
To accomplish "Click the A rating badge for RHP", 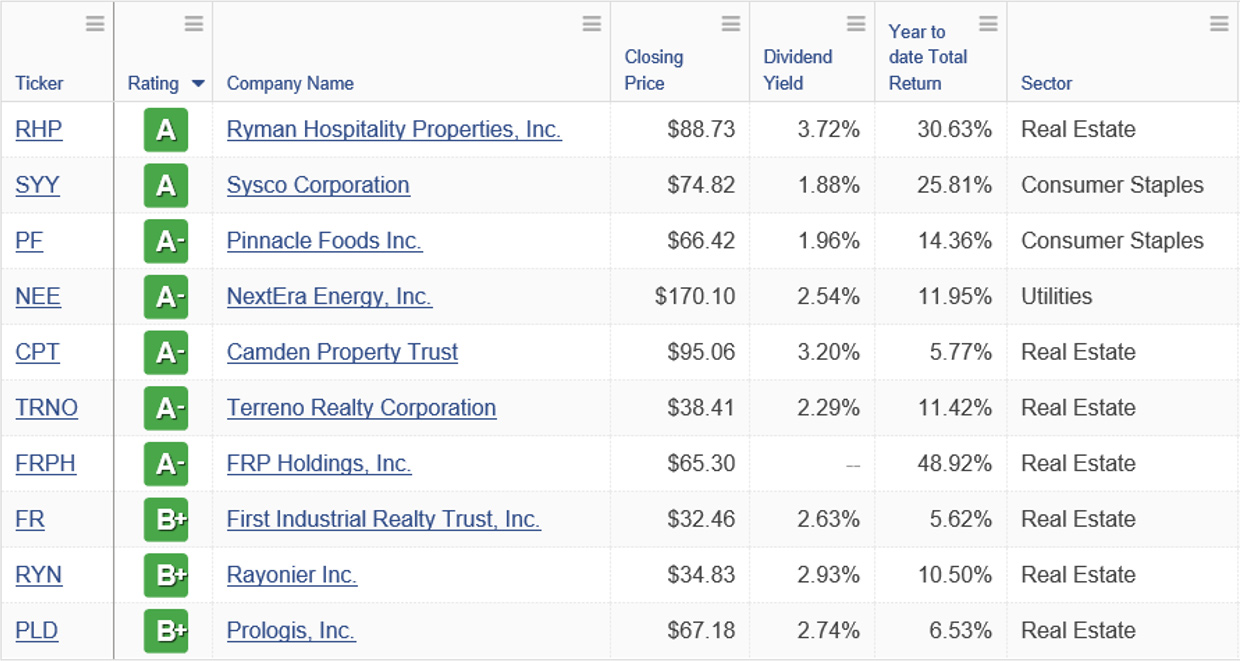I will tap(166, 130).
